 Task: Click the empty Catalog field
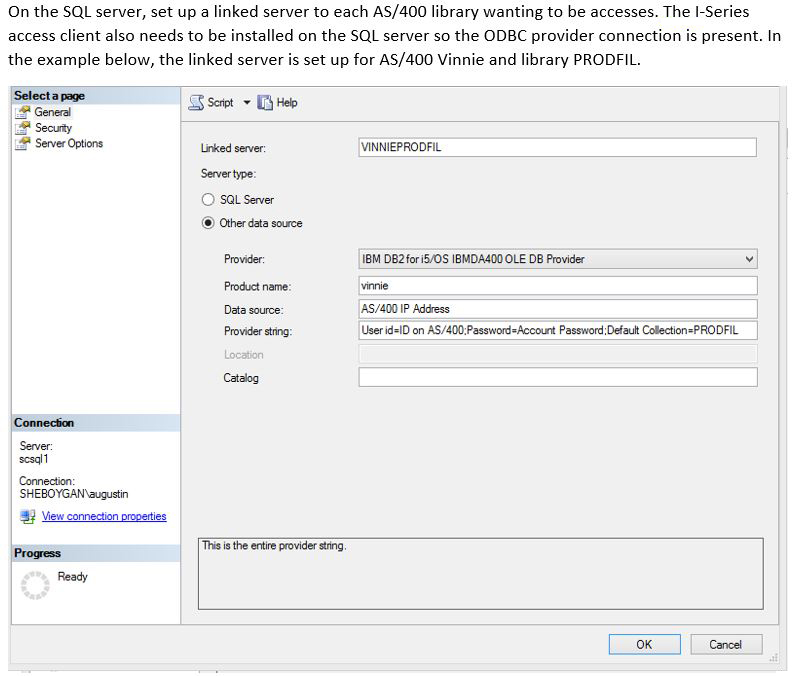click(x=556, y=378)
